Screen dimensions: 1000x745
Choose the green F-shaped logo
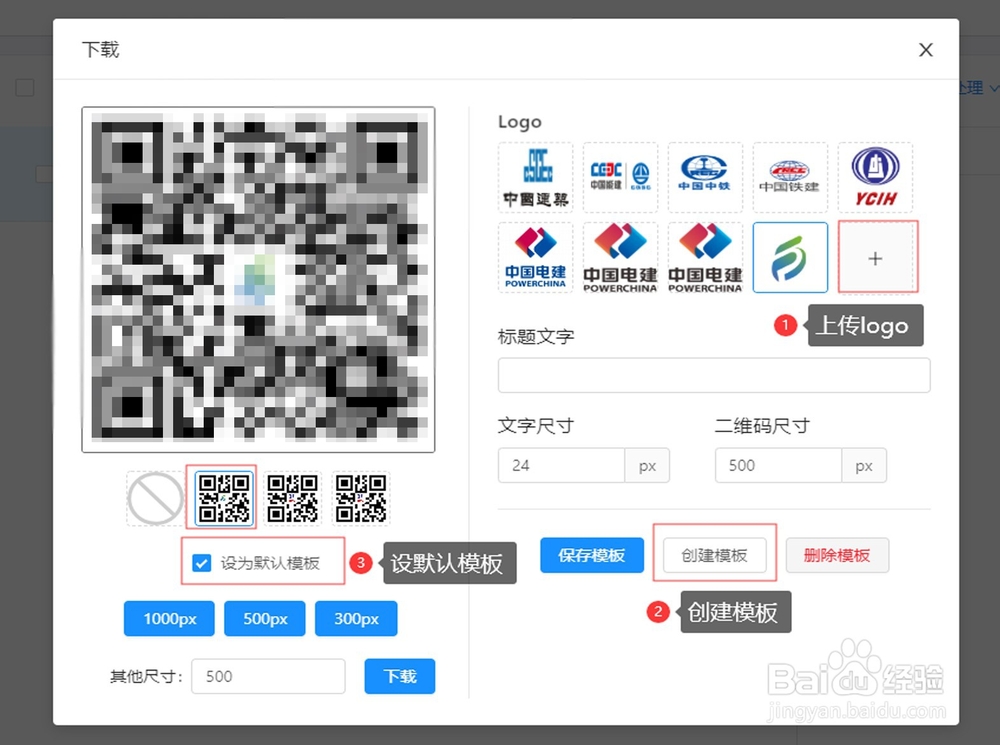790,257
